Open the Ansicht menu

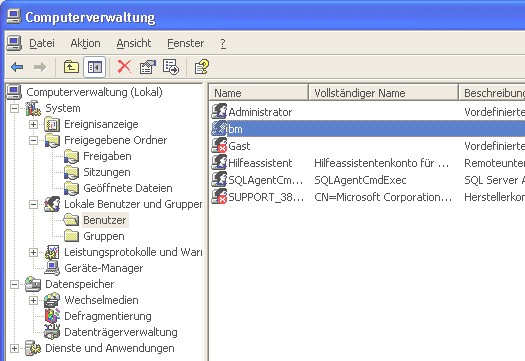tap(134, 43)
